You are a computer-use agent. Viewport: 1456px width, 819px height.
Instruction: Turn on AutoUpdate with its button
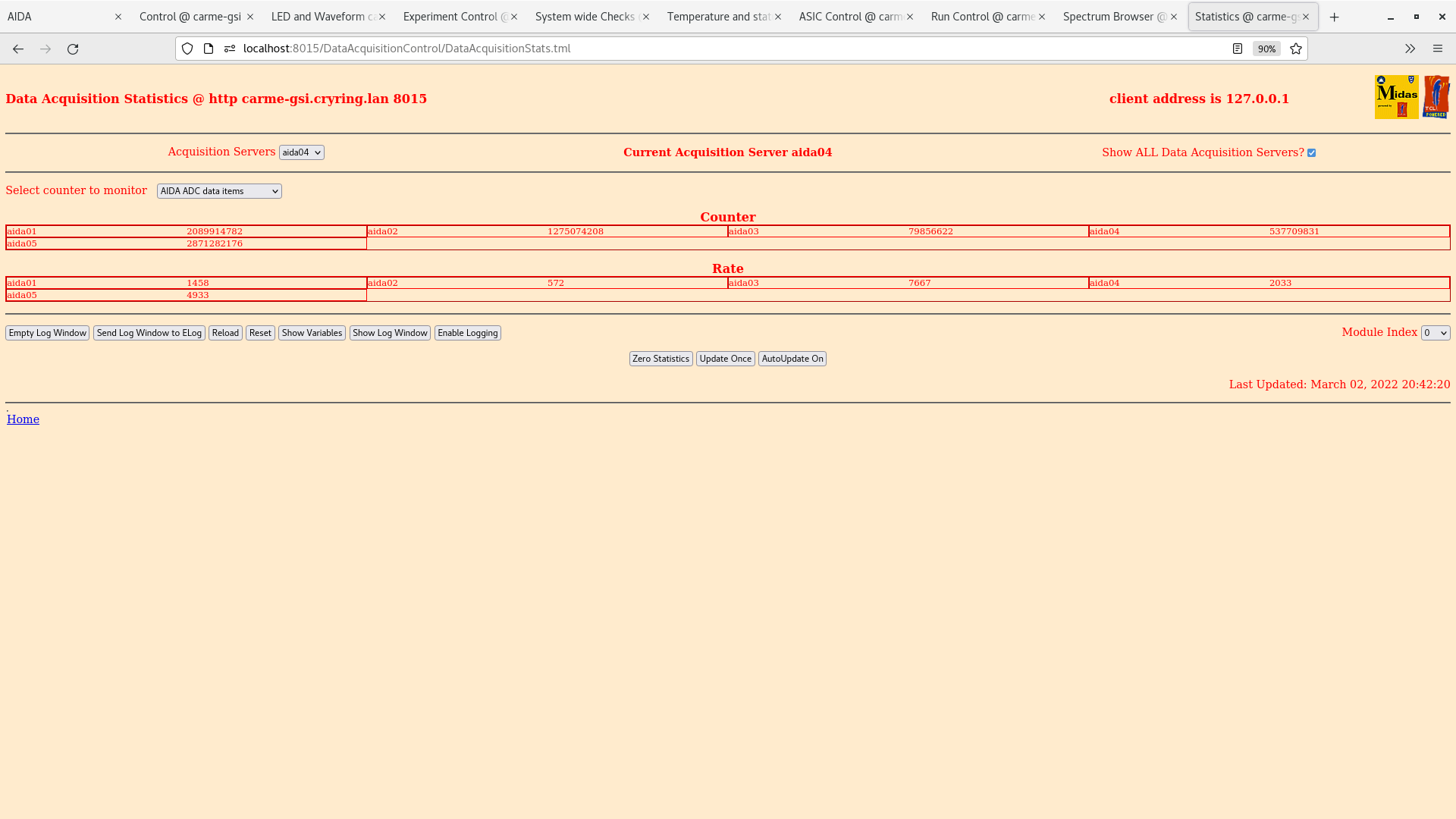792,359
